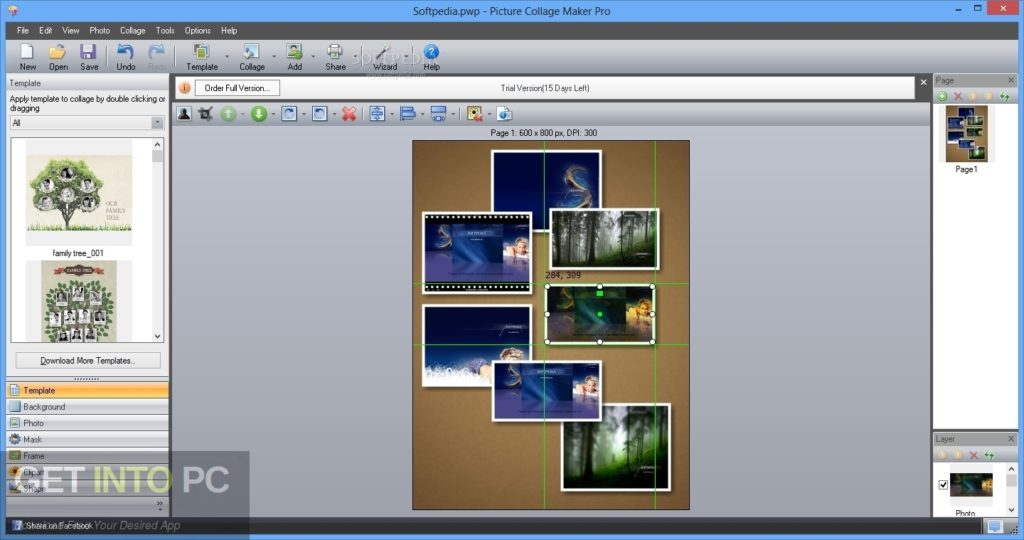Click Order Full Version button
The image size is (1024, 540).
[237, 88]
